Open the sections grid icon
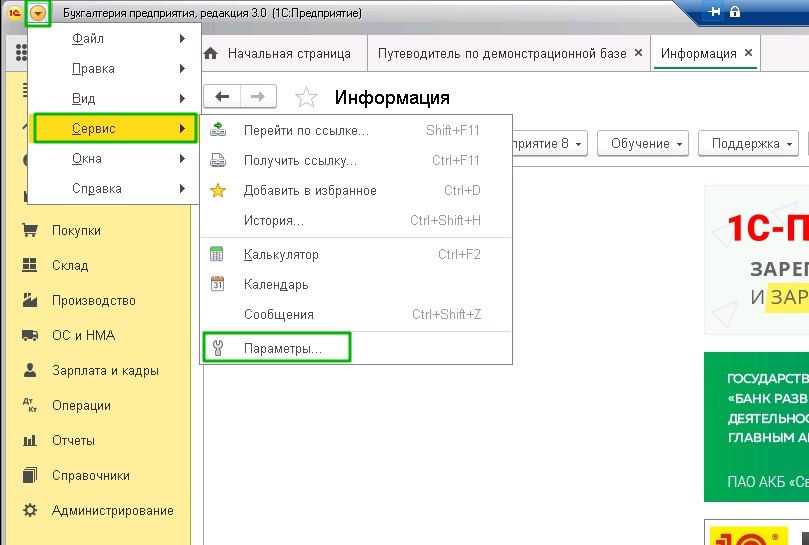The height and width of the screenshot is (545, 809). [x=21, y=53]
